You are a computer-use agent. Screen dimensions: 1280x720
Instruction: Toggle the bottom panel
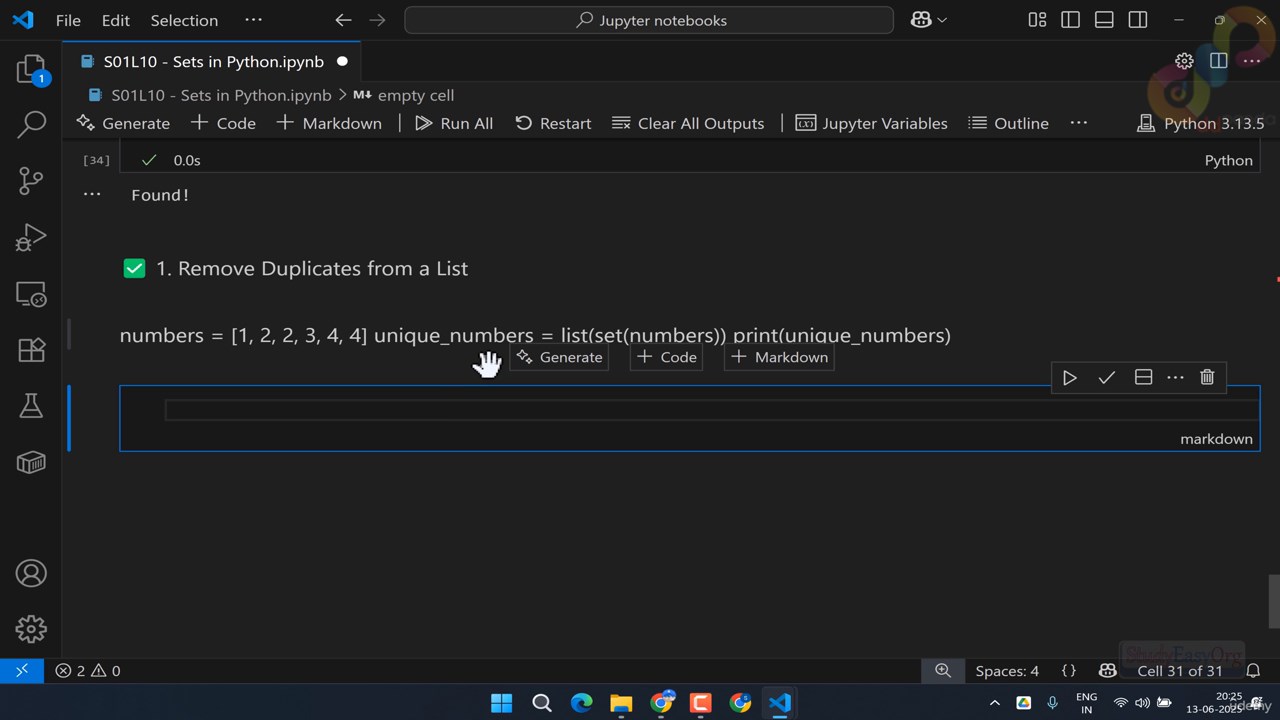(1104, 20)
